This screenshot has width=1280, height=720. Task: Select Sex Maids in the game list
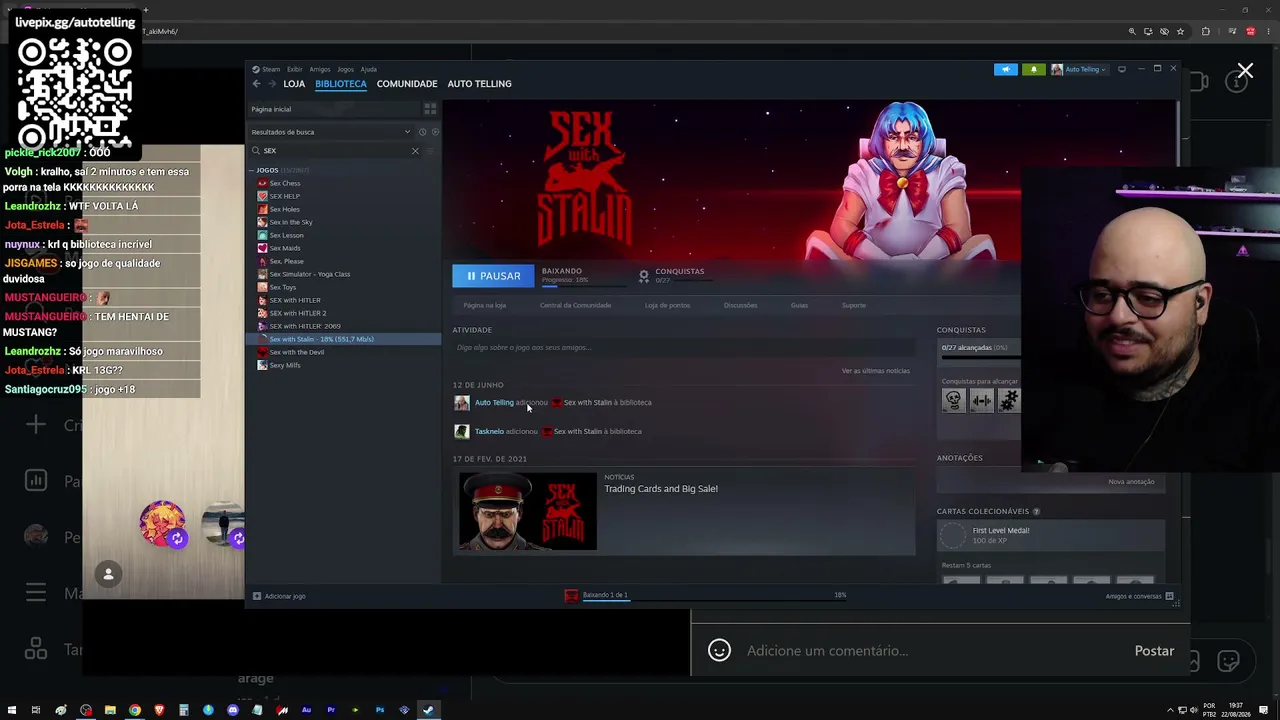click(x=285, y=248)
